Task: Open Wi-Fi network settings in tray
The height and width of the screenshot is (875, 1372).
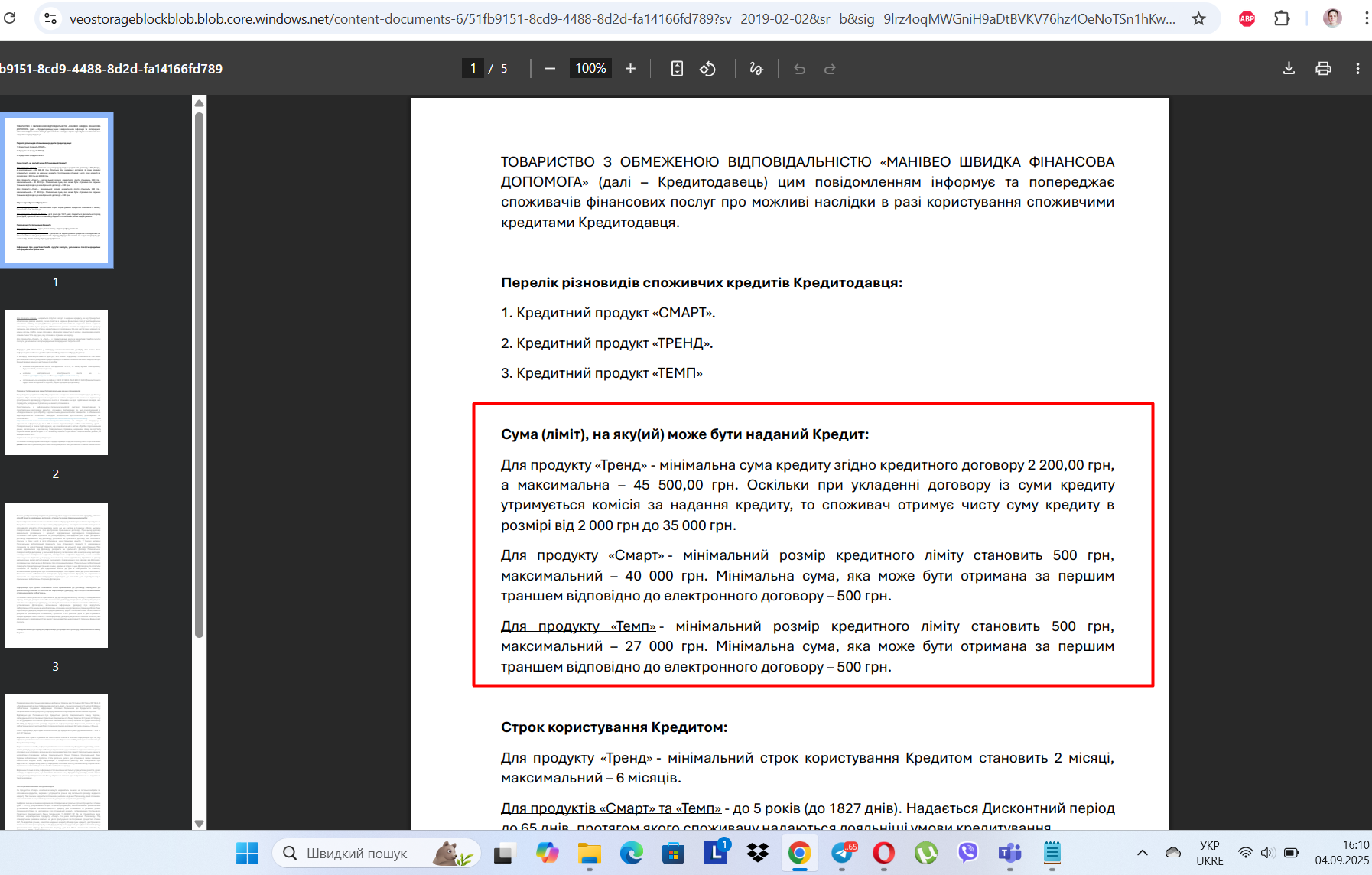Action: pos(1246,853)
